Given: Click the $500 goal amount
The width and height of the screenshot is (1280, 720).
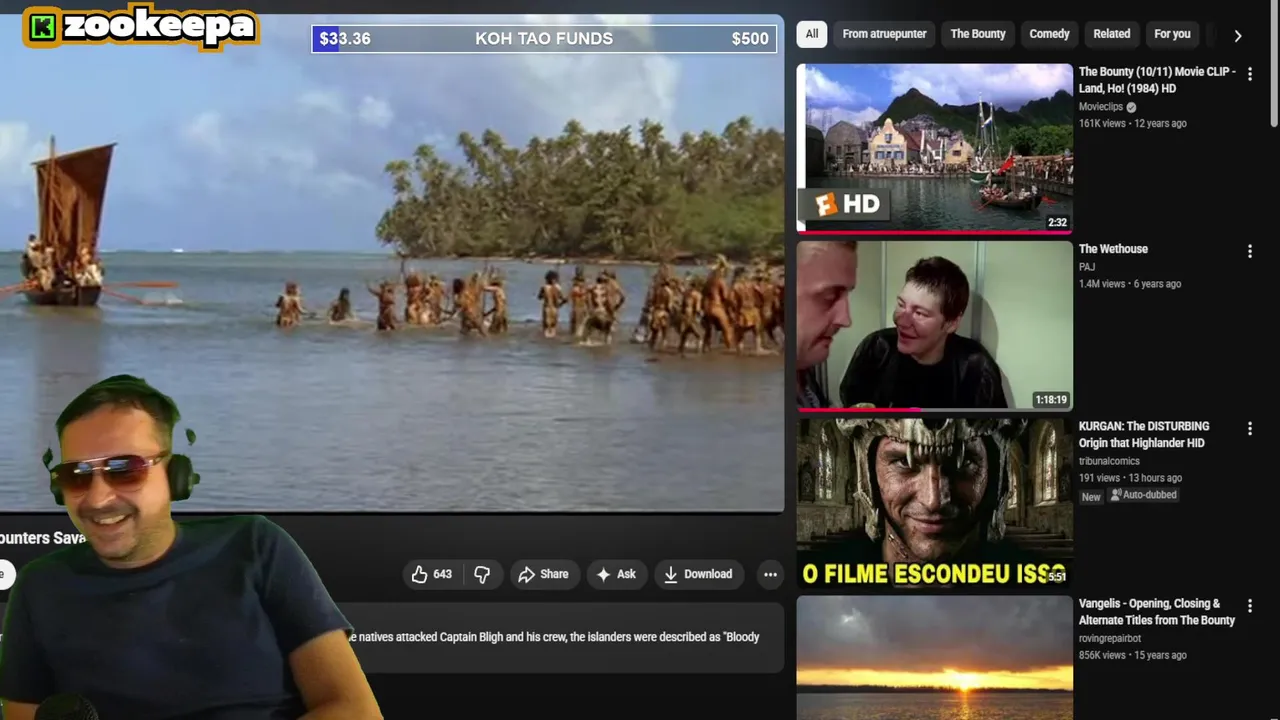Looking at the screenshot, I should click(x=750, y=39).
